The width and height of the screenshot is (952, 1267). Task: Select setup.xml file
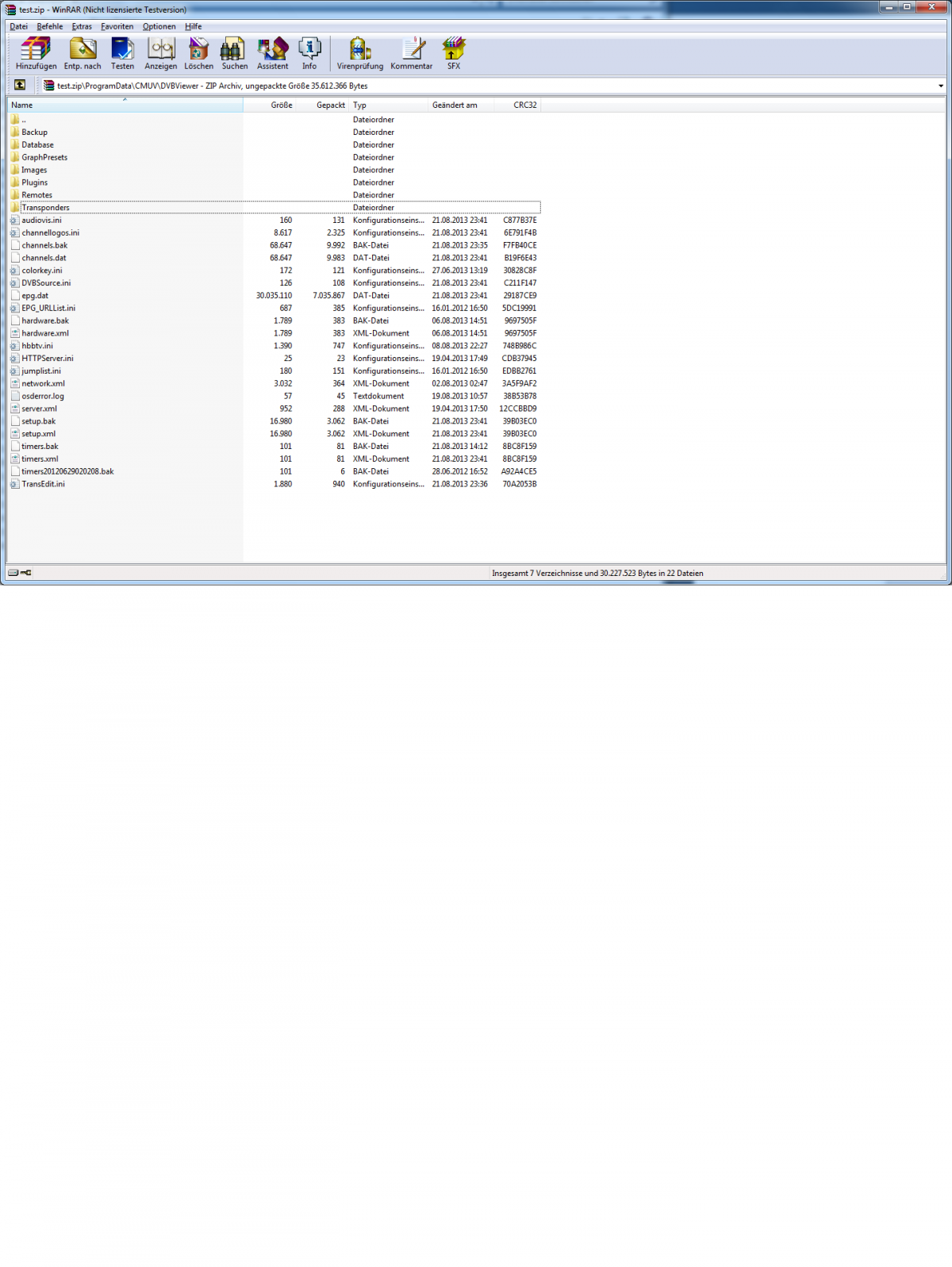click(274, 434)
